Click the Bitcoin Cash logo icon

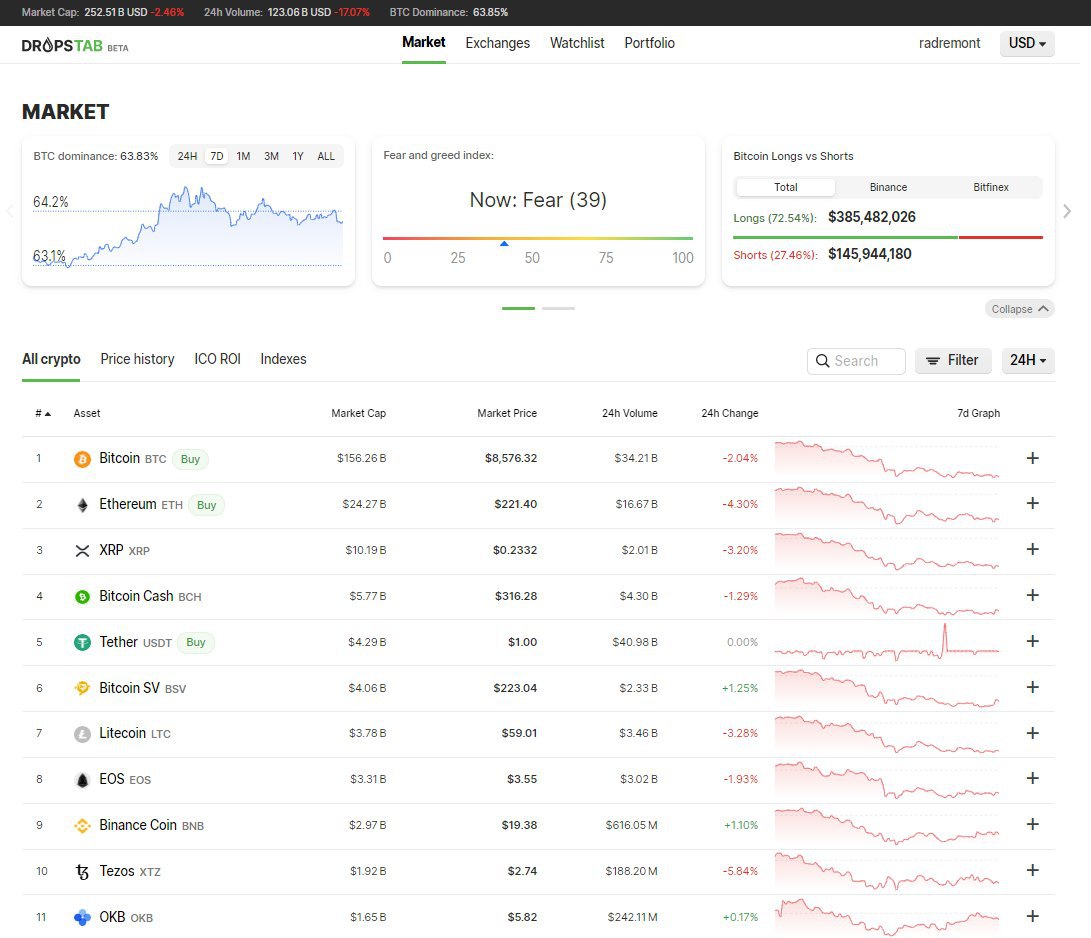pos(82,597)
